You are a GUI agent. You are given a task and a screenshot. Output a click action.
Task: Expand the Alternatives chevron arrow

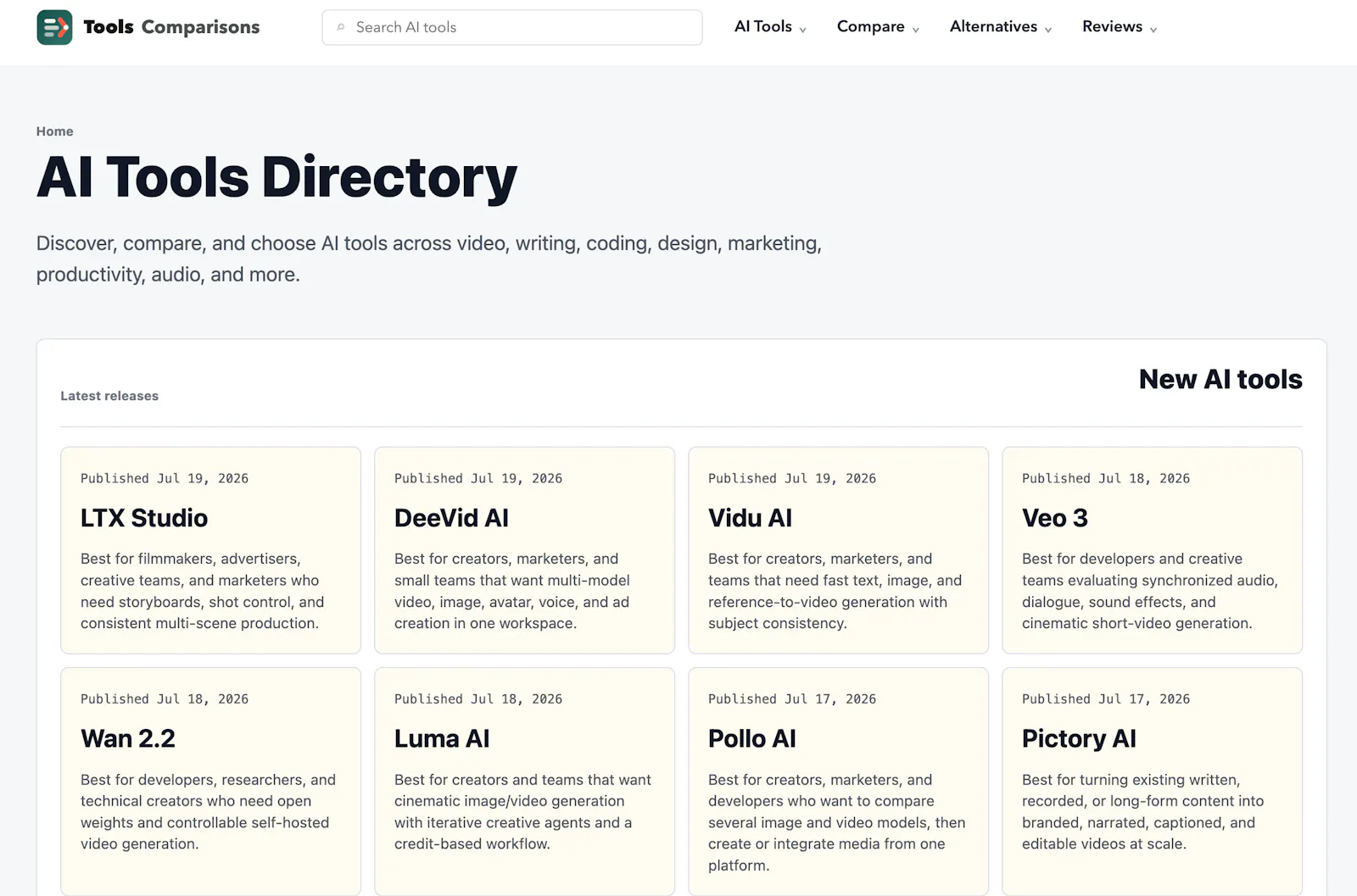(1048, 30)
